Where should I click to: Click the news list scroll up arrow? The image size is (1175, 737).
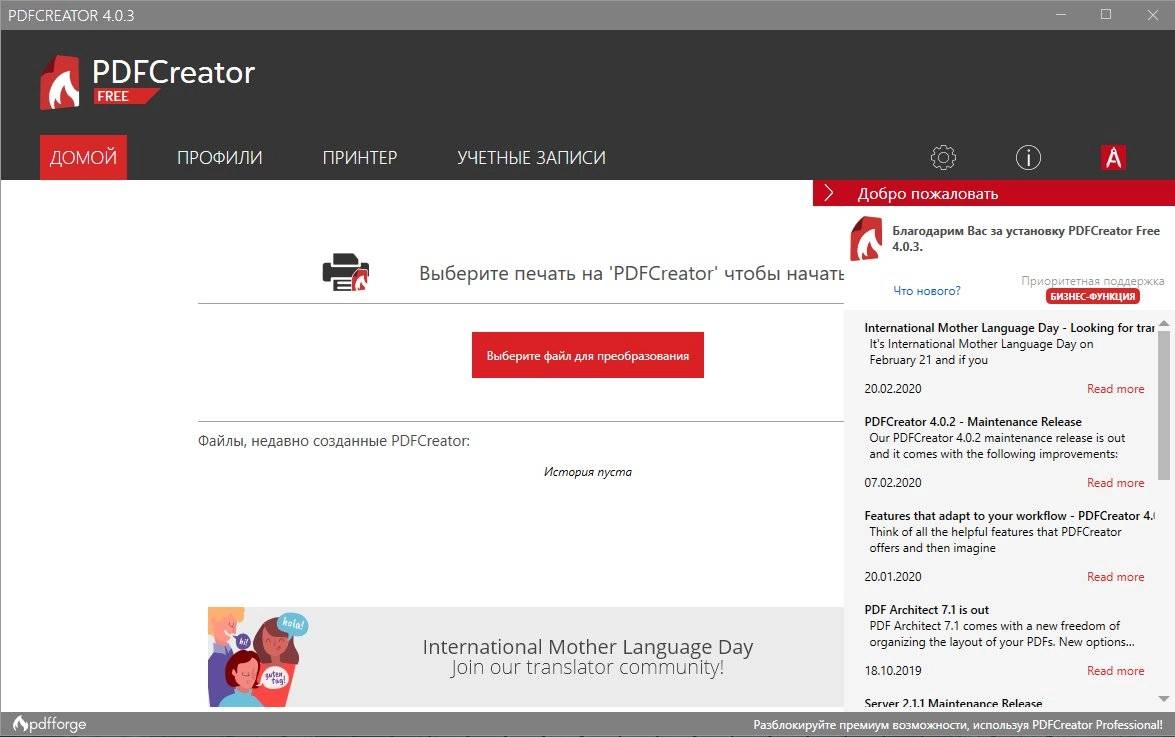1163,324
